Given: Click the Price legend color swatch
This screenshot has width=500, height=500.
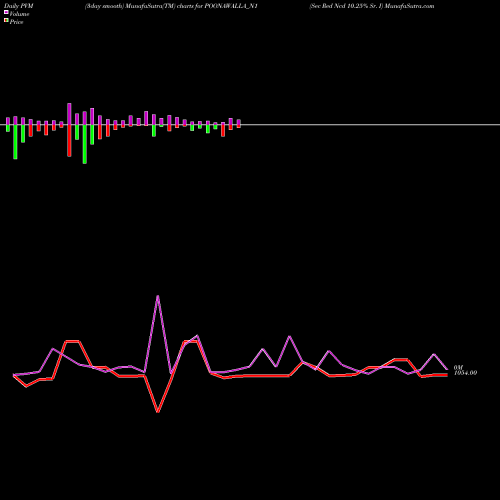Looking at the screenshot, I should pyautogui.click(x=6, y=20).
